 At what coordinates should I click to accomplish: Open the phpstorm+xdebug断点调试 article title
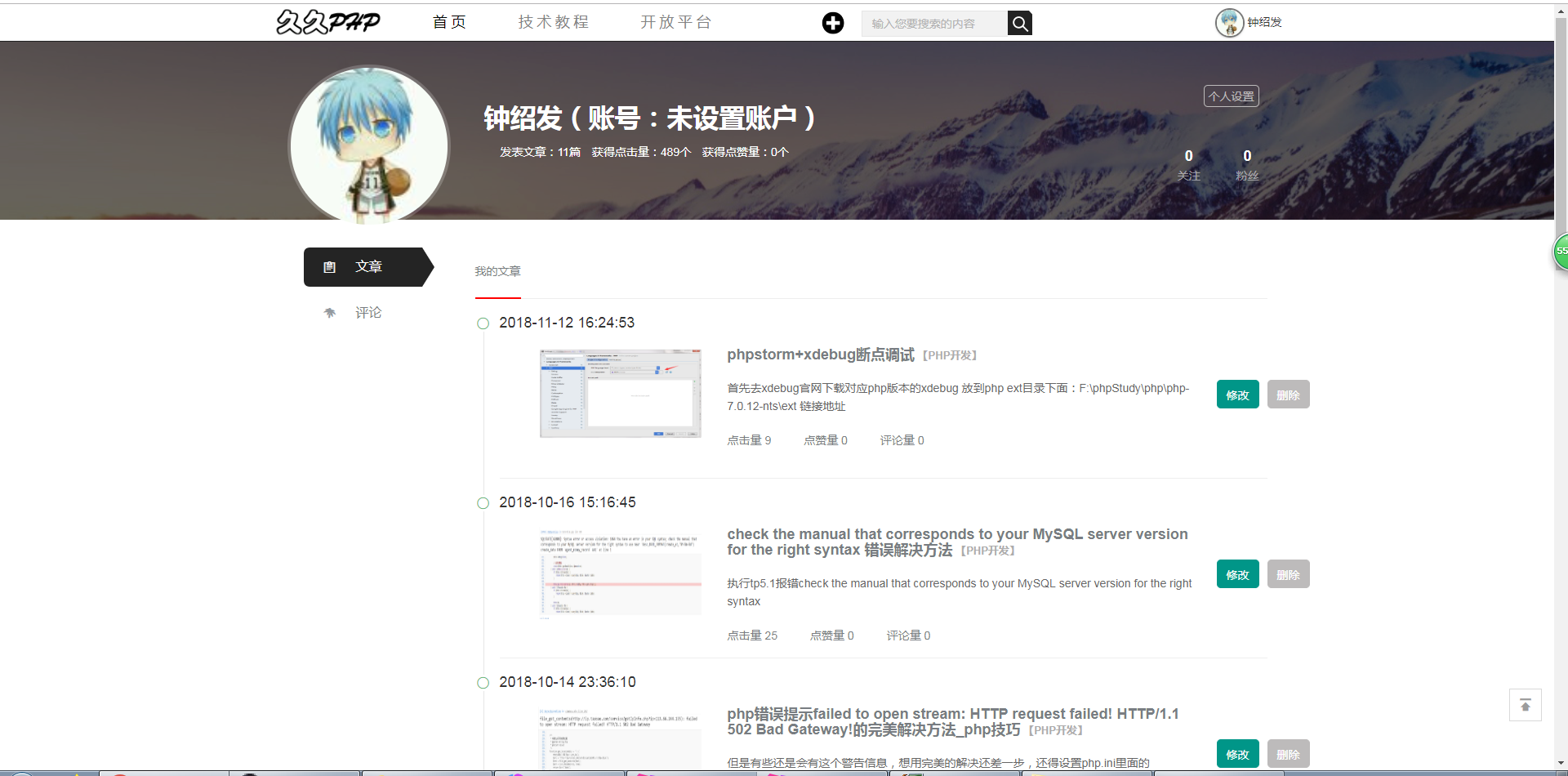(x=820, y=355)
